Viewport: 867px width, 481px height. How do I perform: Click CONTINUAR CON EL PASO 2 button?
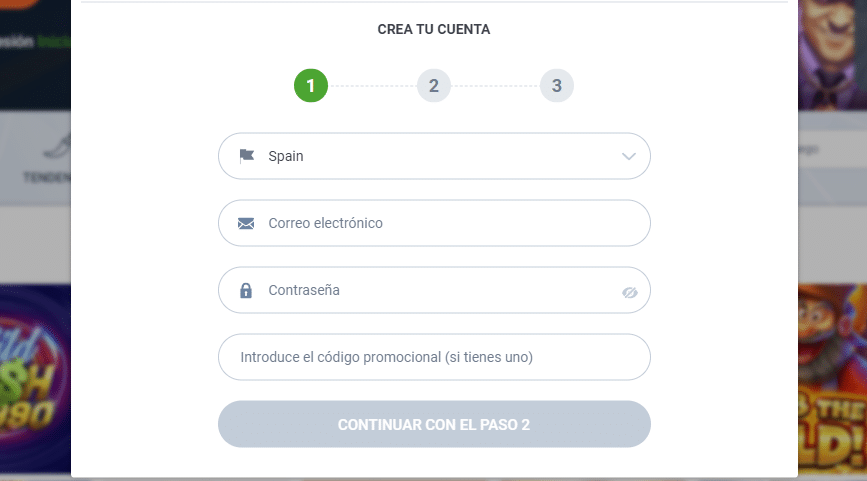[x=434, y=424]
